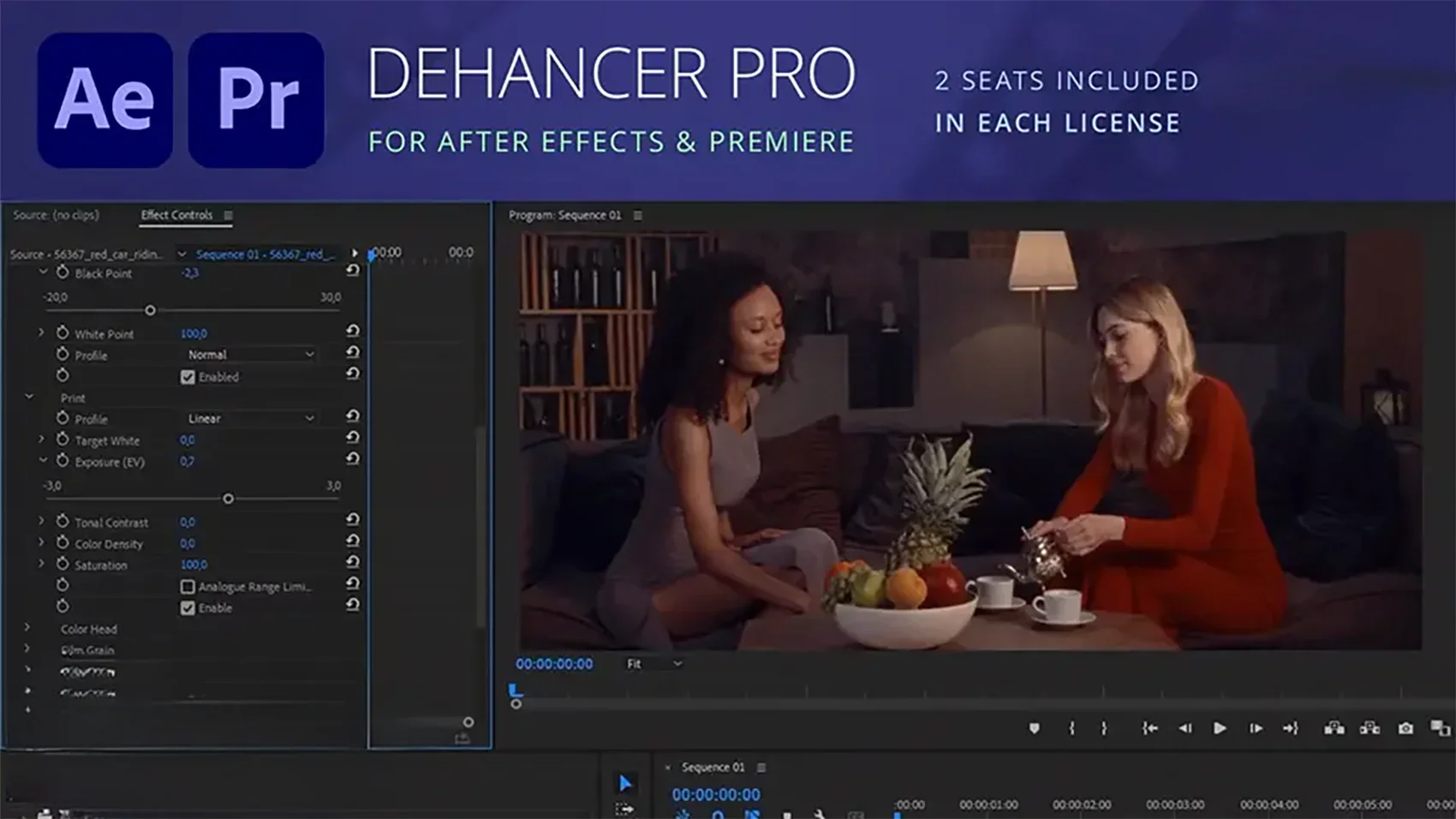Uncheck the Enabled checkbox under Profile
Screen dimensions: 1456x819
pyautogui.click(x=188, y=377)
